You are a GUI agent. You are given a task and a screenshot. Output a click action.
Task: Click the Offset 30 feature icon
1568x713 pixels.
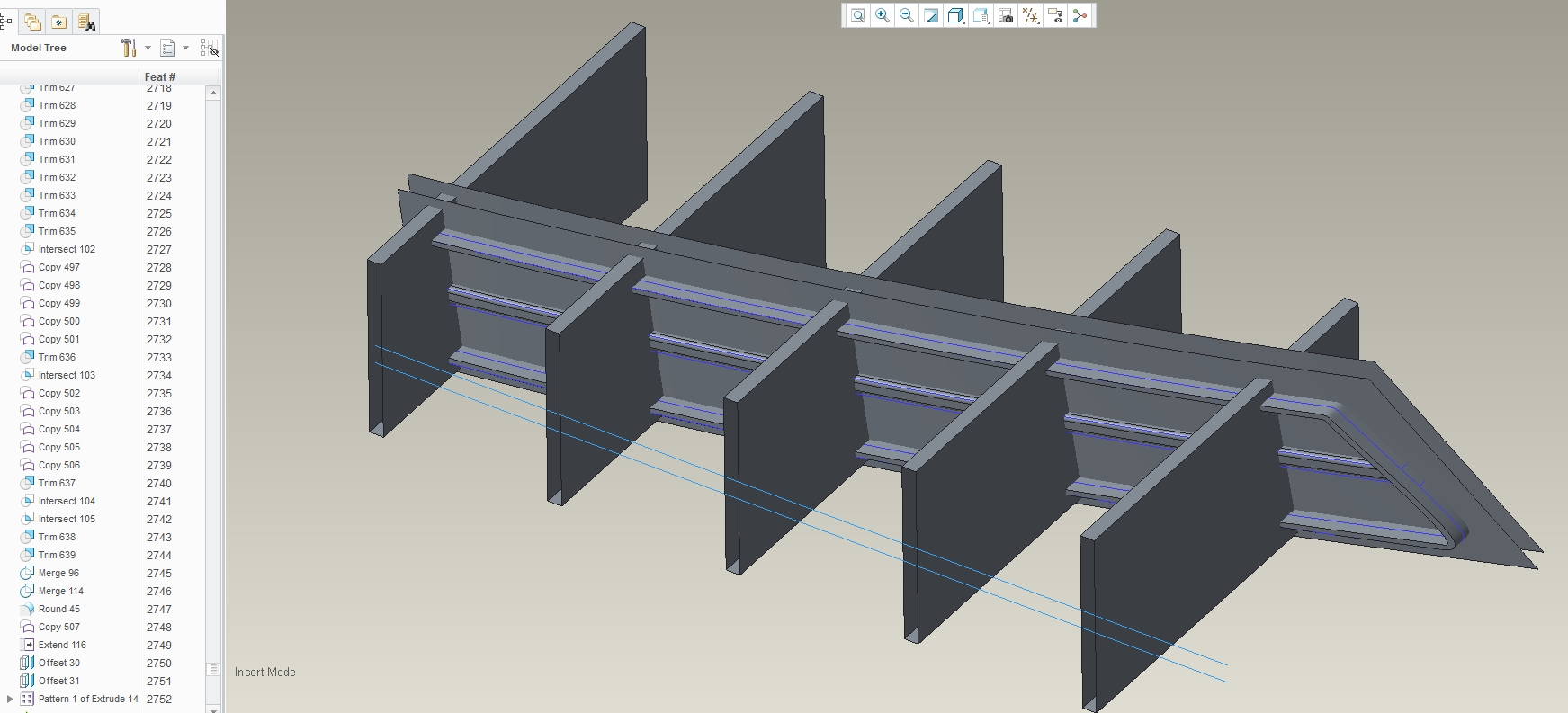(27, 663)
